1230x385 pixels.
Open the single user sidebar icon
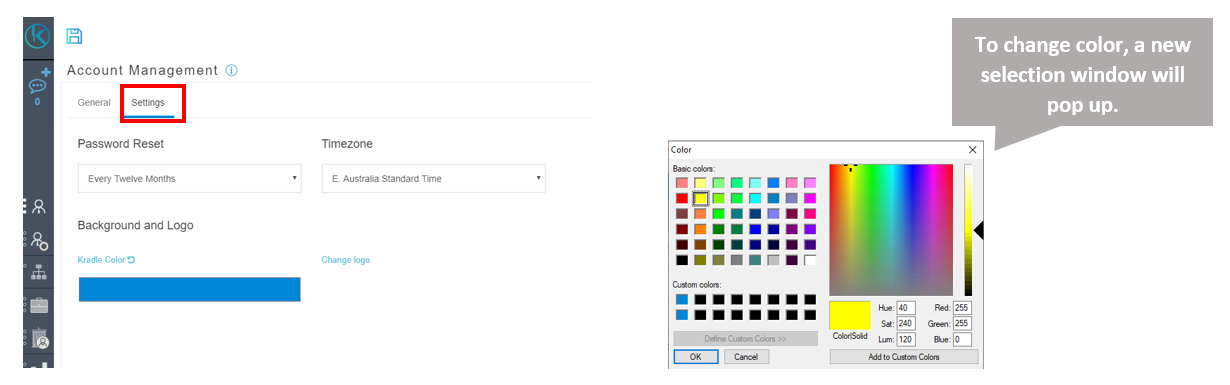tap(38, 207)
